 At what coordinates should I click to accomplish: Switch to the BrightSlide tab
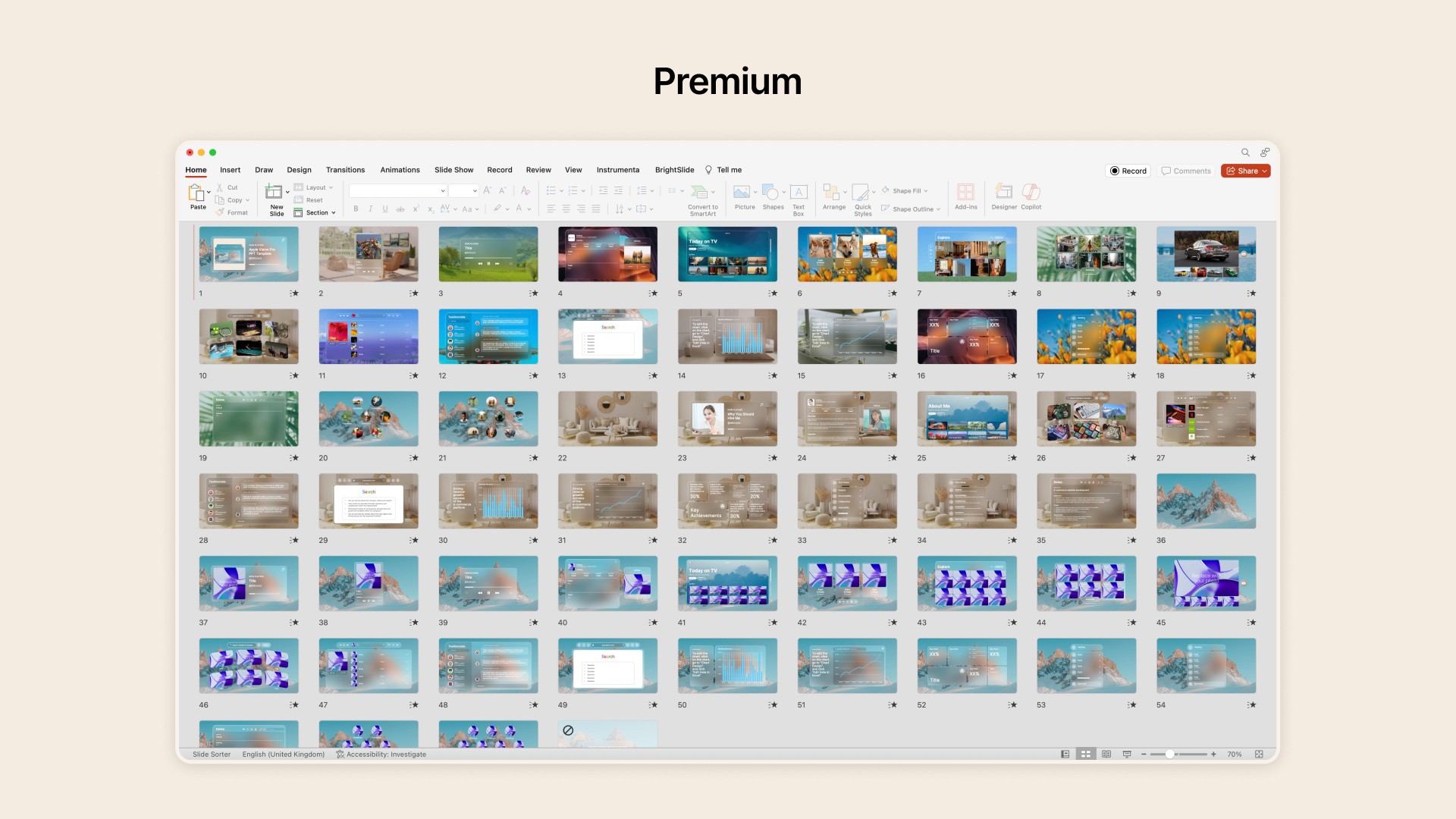click(674, 170)
